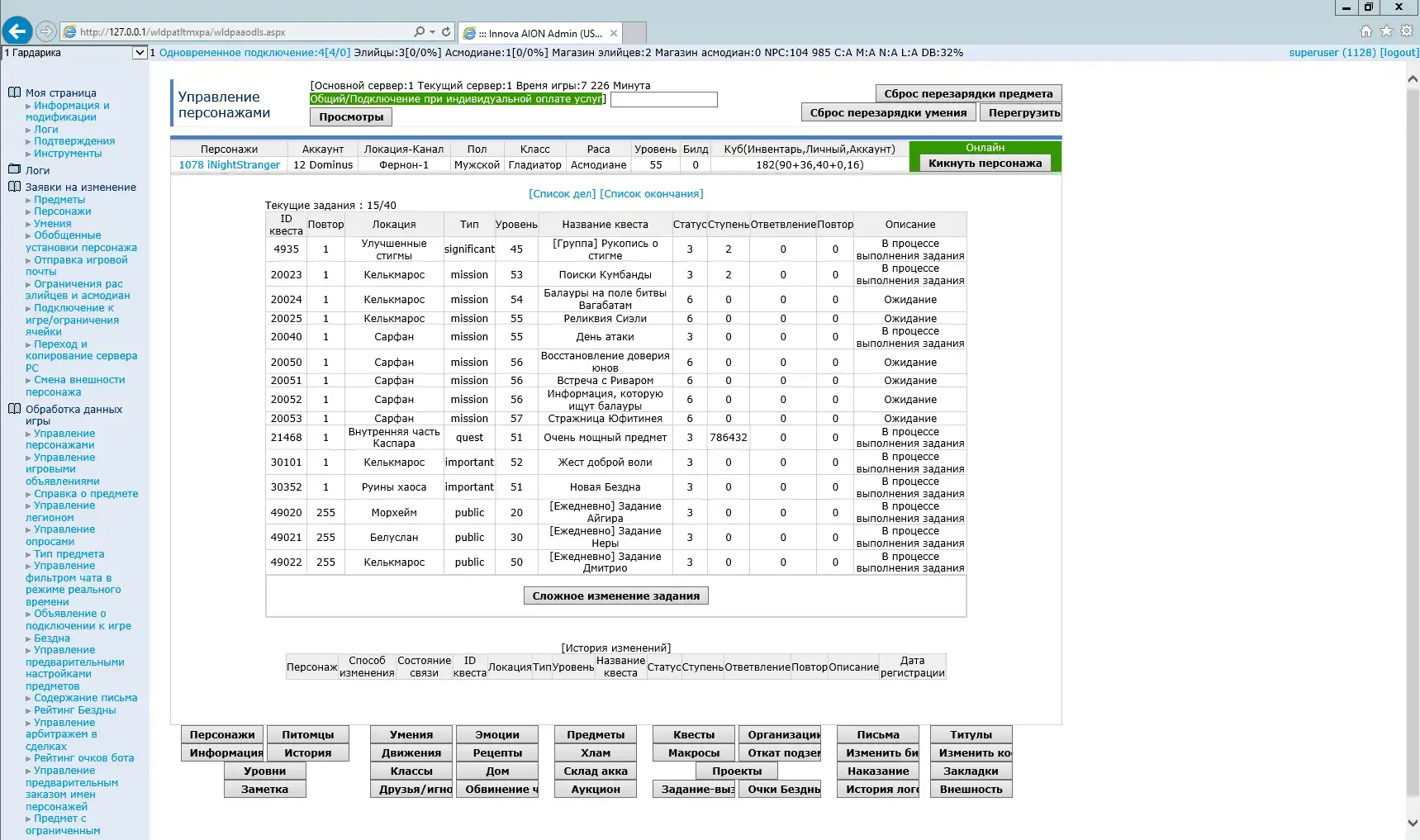The width and height of the screenshot is (1420, 840).
Task: Open Инструменты sidebar link
Action: tap(68, 154)
